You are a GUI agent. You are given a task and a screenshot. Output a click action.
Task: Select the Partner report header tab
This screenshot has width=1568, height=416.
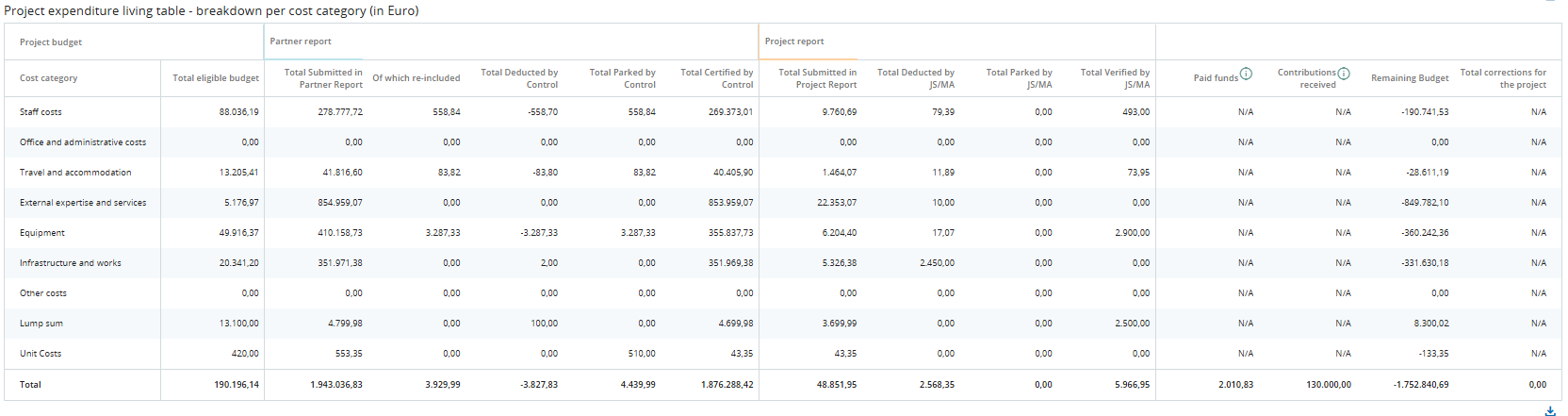(x=301, y=42)
